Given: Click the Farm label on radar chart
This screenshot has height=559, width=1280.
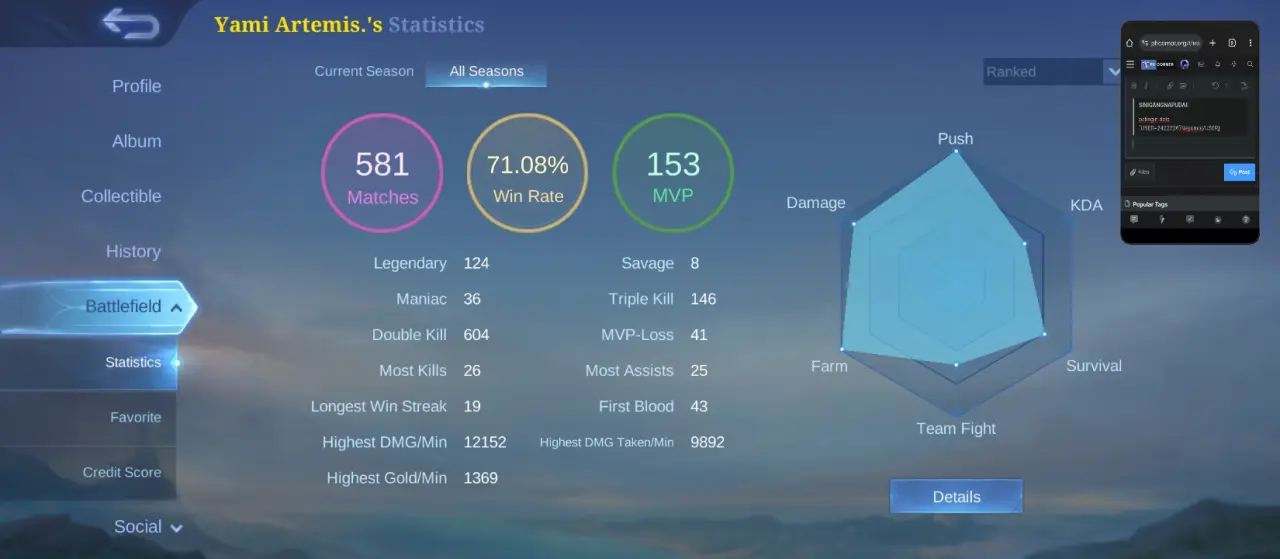Looking at the screenshot, I should (829, 366).
